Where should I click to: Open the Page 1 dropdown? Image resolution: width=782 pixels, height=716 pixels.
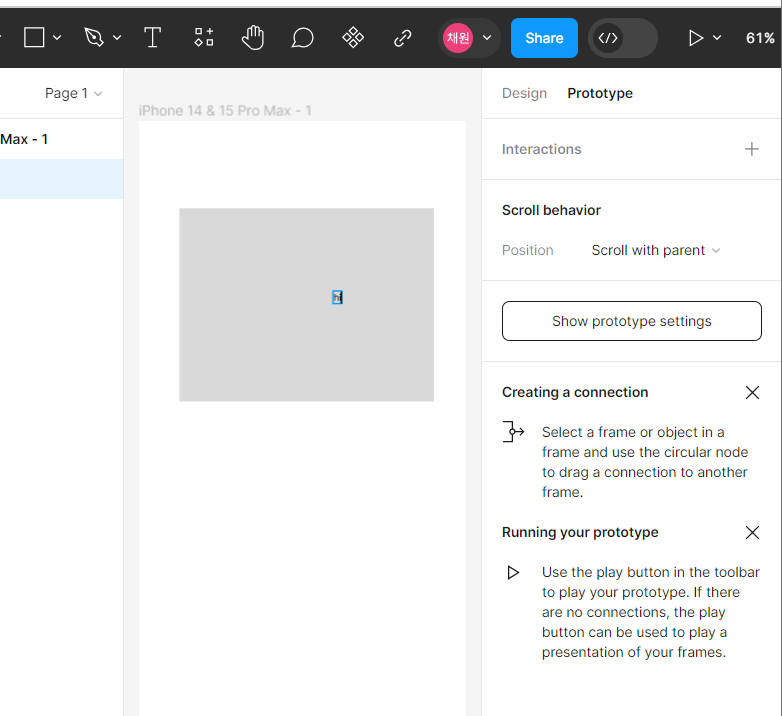pyautogui.click(x=73, y=93)
